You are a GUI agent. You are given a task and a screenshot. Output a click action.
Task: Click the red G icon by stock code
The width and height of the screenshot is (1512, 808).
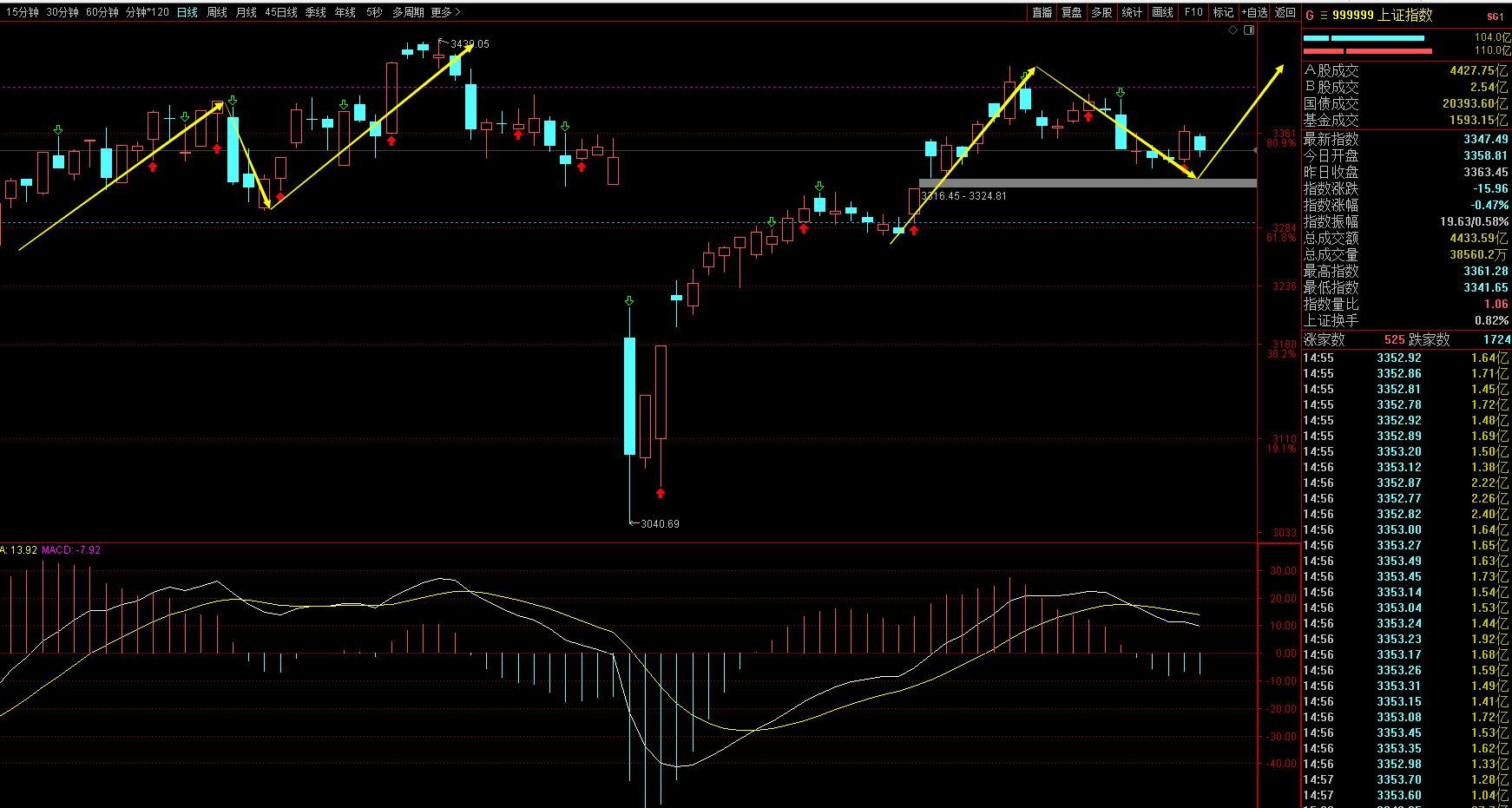pos(1310,16)
